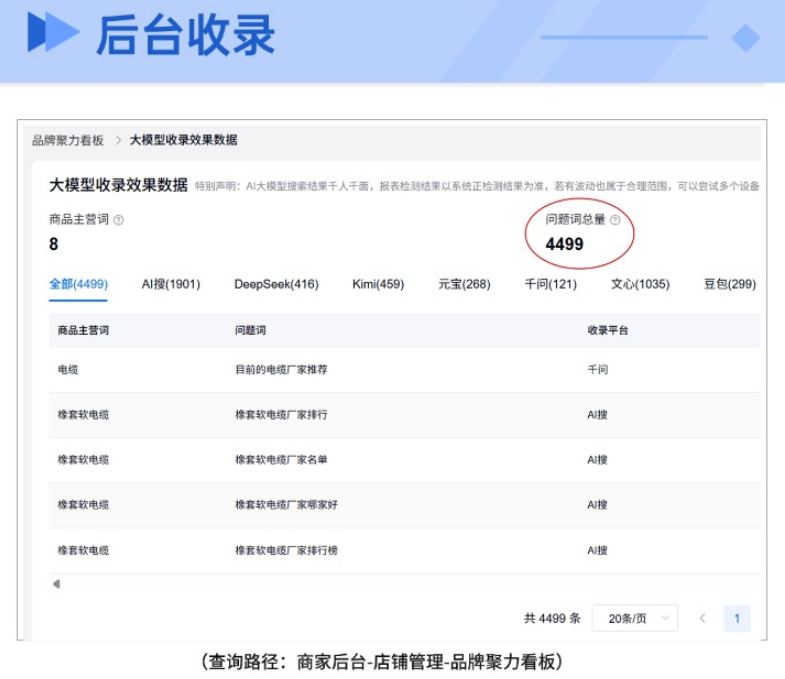The width and height of the screenshot is (785, 679).
Task: Click help icon next to 商品主营词
Action: click(x=119, y=220)
